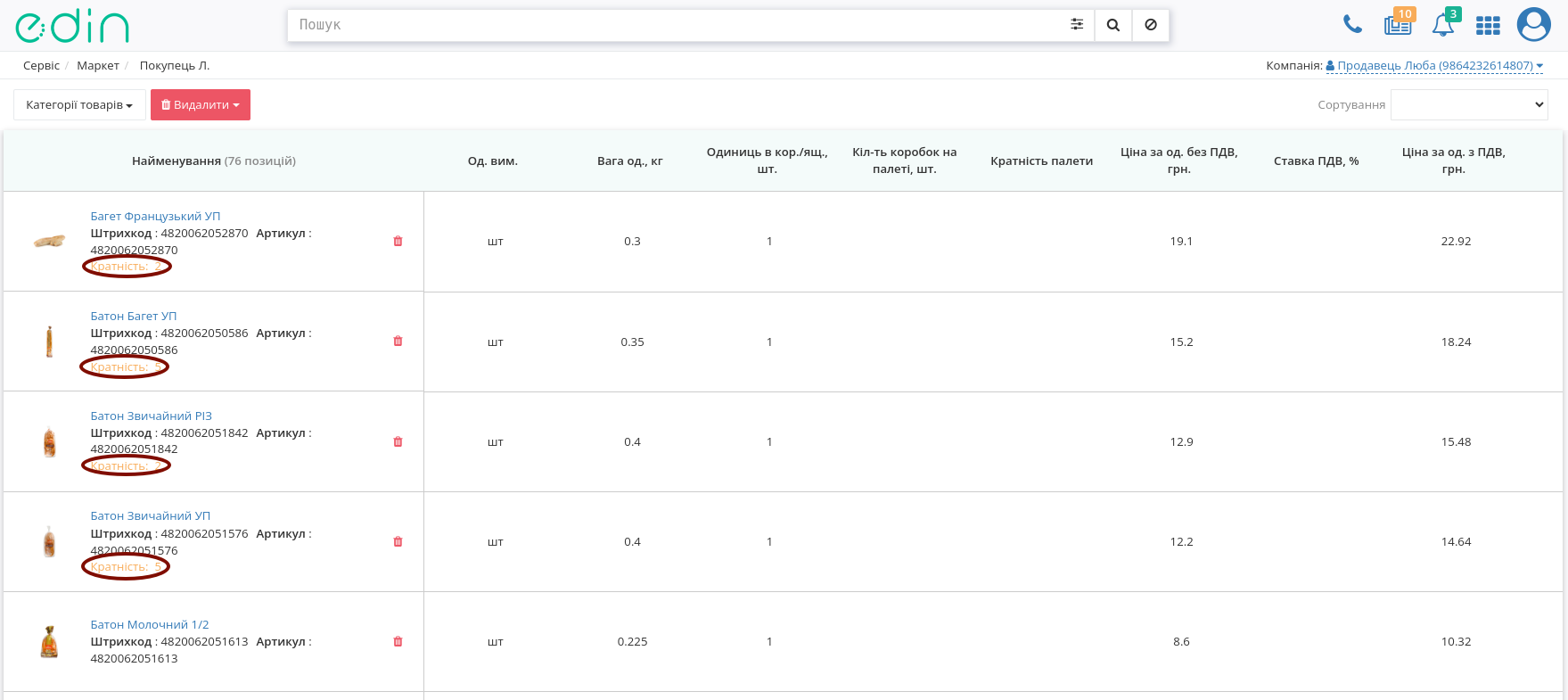This screenshot has width=1568, height=700.
Task: Open user profile avatar
Action: point(1534,25)
